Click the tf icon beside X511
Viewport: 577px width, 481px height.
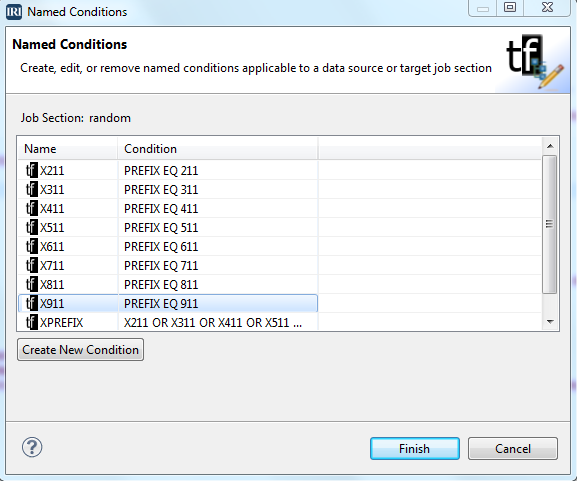32,227
